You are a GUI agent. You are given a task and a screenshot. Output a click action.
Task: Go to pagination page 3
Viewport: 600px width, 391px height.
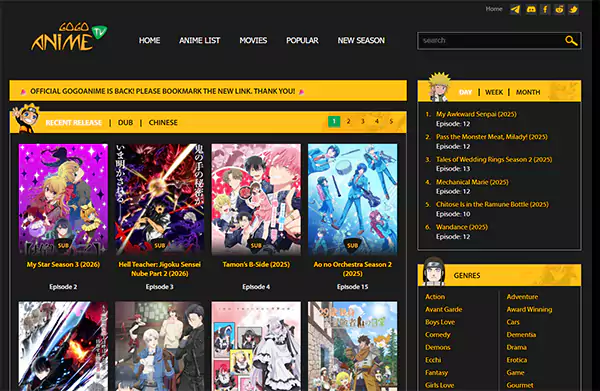pos(362,122)
